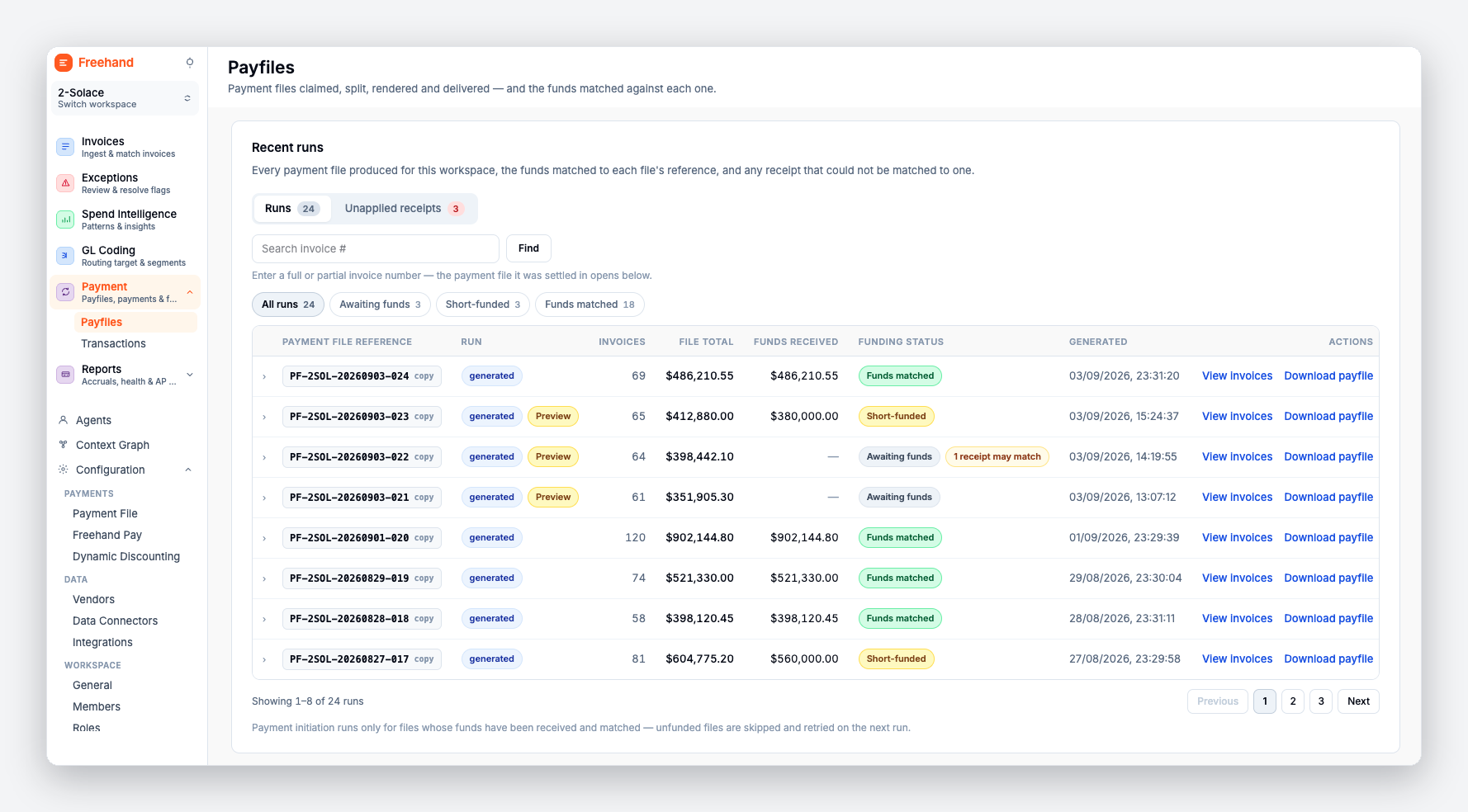Switch to Unapplied receipts tab
1468x812 pixels.
pos(404,209)
